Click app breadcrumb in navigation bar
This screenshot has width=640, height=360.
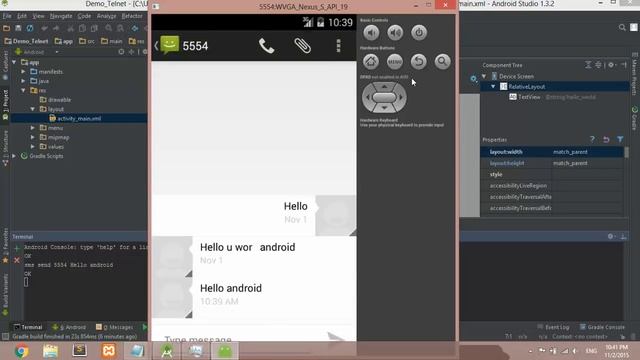tap(64, 41)
